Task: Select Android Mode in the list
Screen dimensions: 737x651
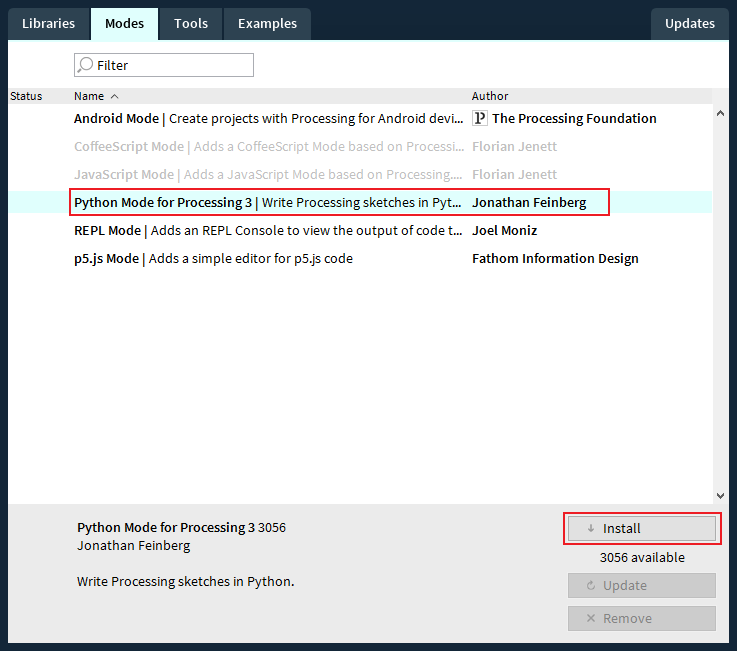Action: (267, 118)
